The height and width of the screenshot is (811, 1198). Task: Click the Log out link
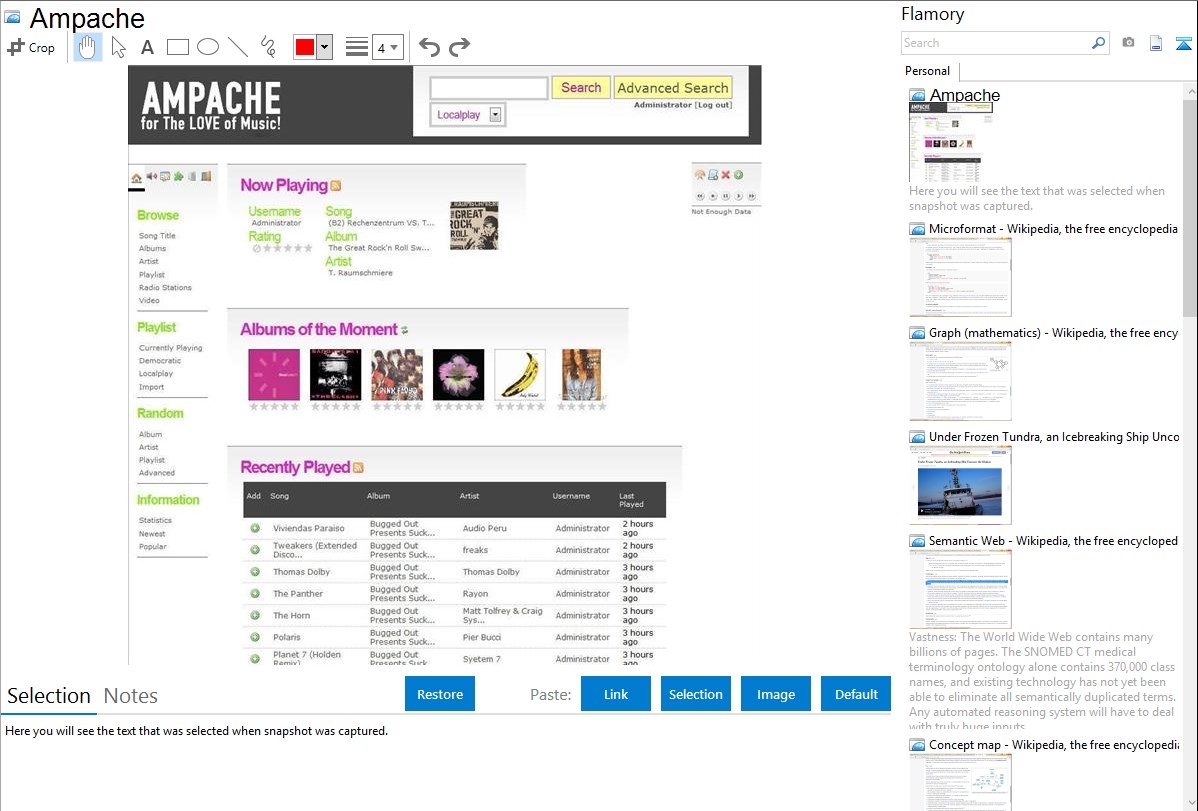coord(713,105)
